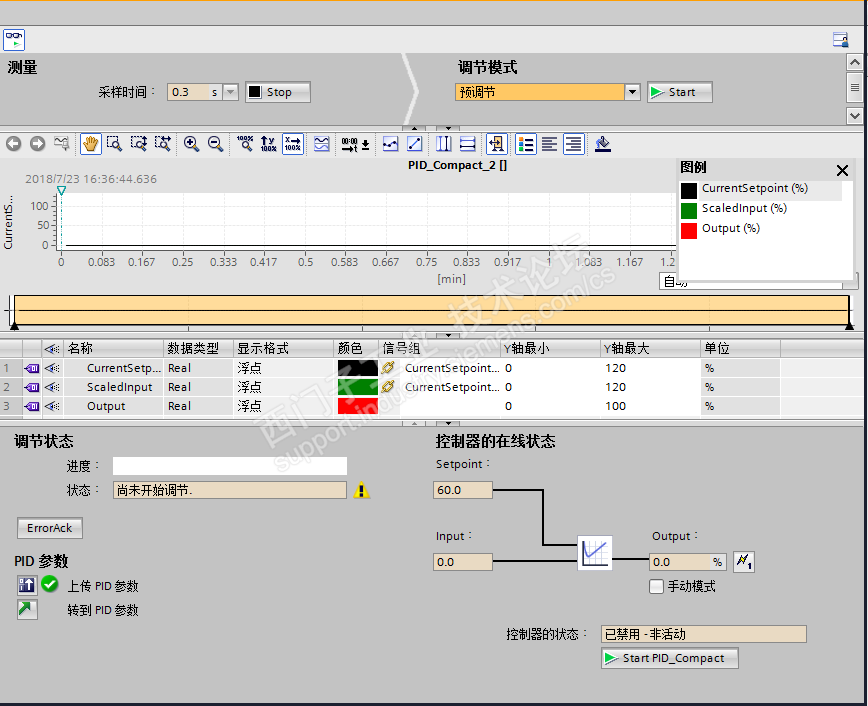Click the zoom in magnifier
This screenshot has width=868, height=706.
coord(192,144)
